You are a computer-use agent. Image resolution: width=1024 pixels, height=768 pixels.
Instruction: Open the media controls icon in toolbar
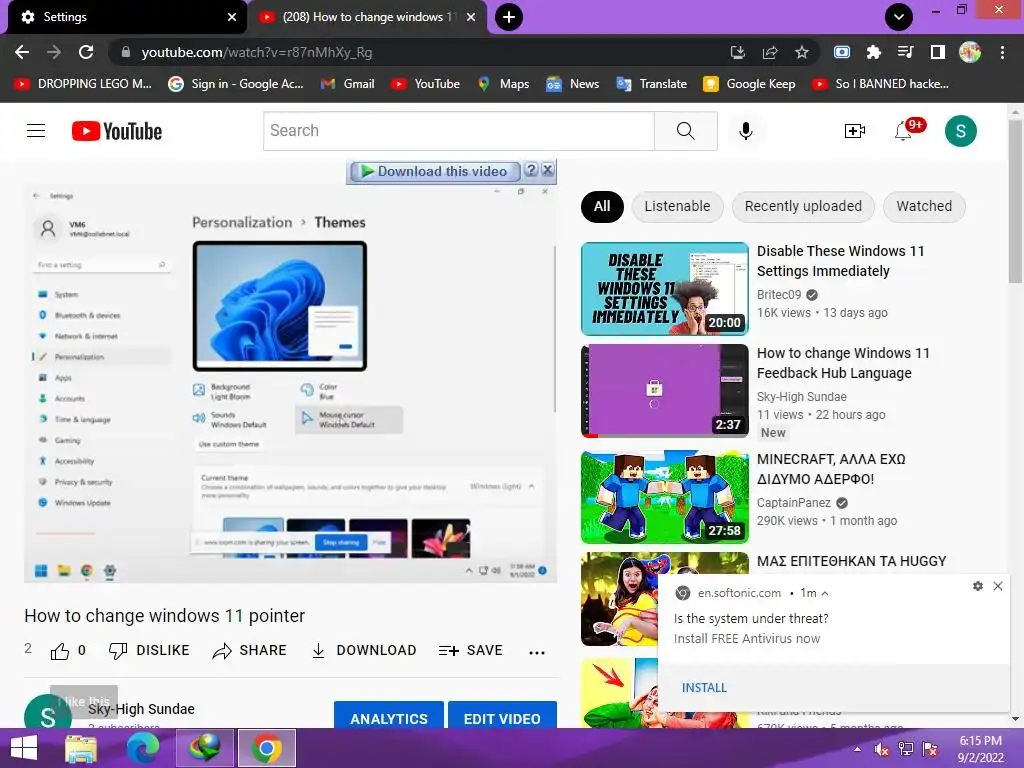[905, 52]
